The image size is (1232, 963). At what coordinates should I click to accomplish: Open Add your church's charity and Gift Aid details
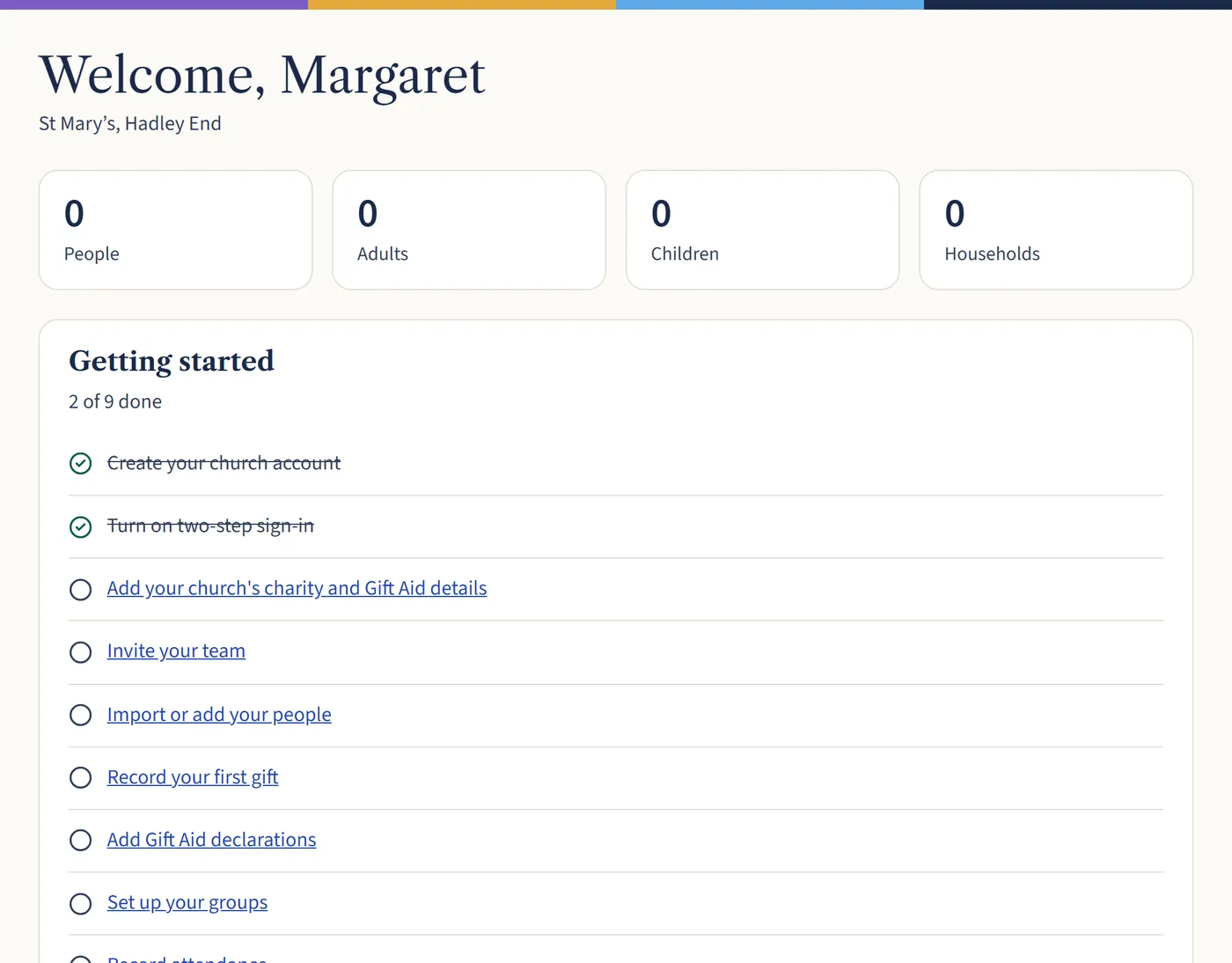pos(297,588)
